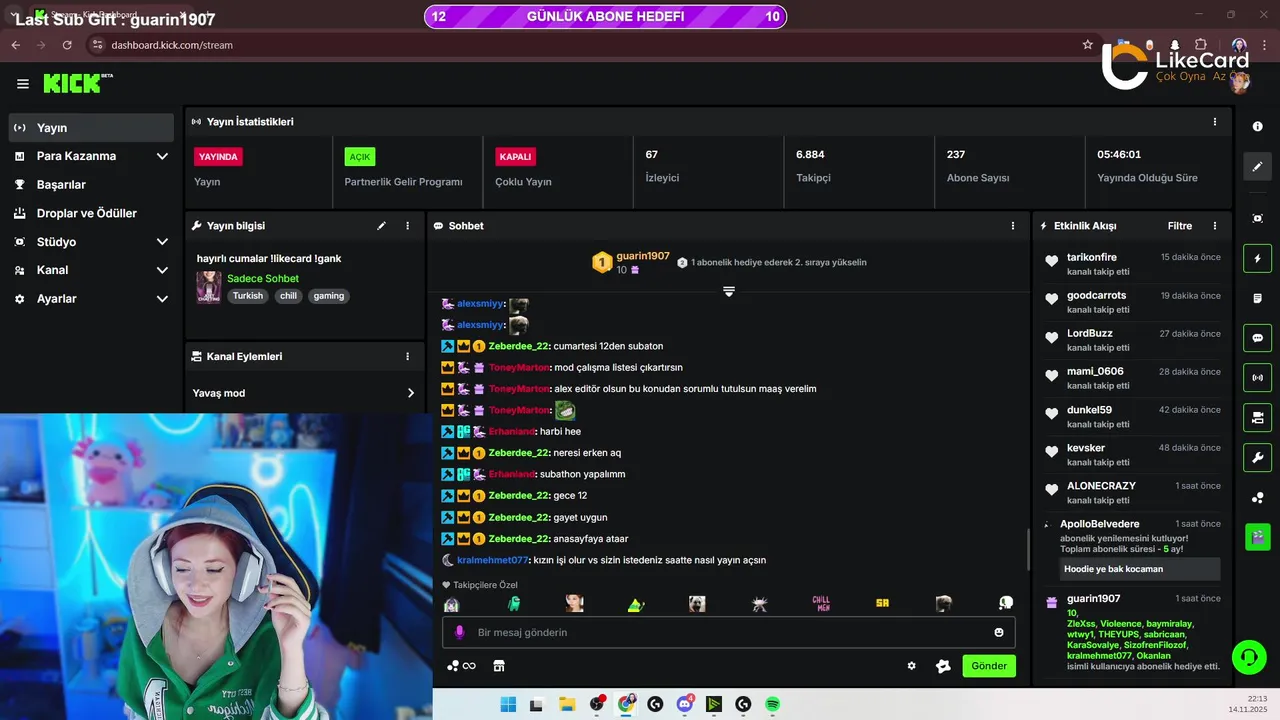This screenshot has width=1280, height=720.
Task: Select the green crewmate emote
Action: point(512,603)
